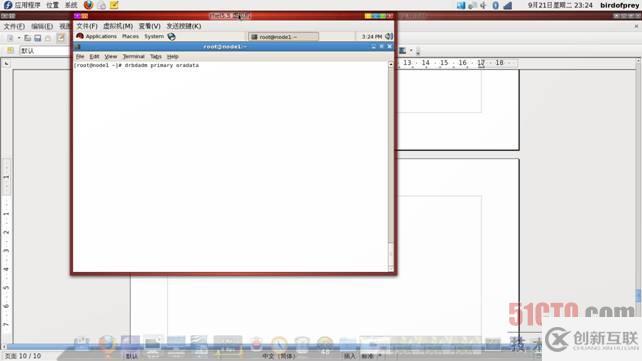The width and height of the screenshot is (642, 361).
Task: Open terminal Terminal menu
Action: point(133,56)
